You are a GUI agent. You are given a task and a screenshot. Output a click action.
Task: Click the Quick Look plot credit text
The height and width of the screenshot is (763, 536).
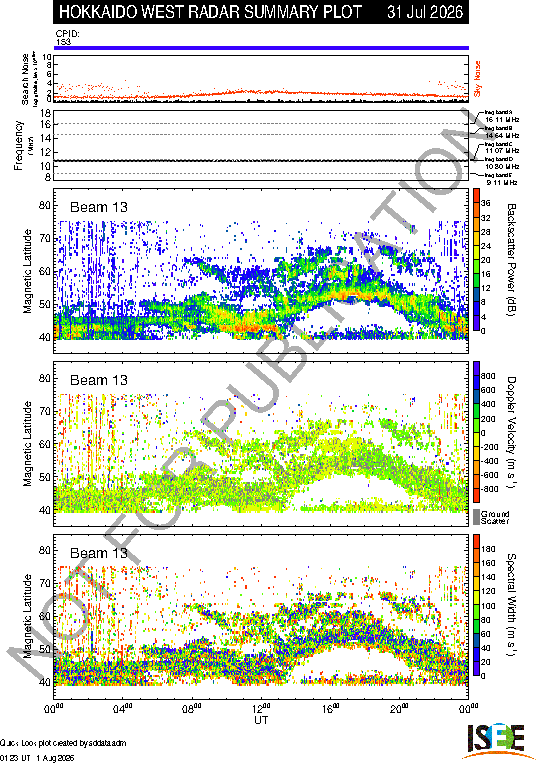[x=63, y=743]
